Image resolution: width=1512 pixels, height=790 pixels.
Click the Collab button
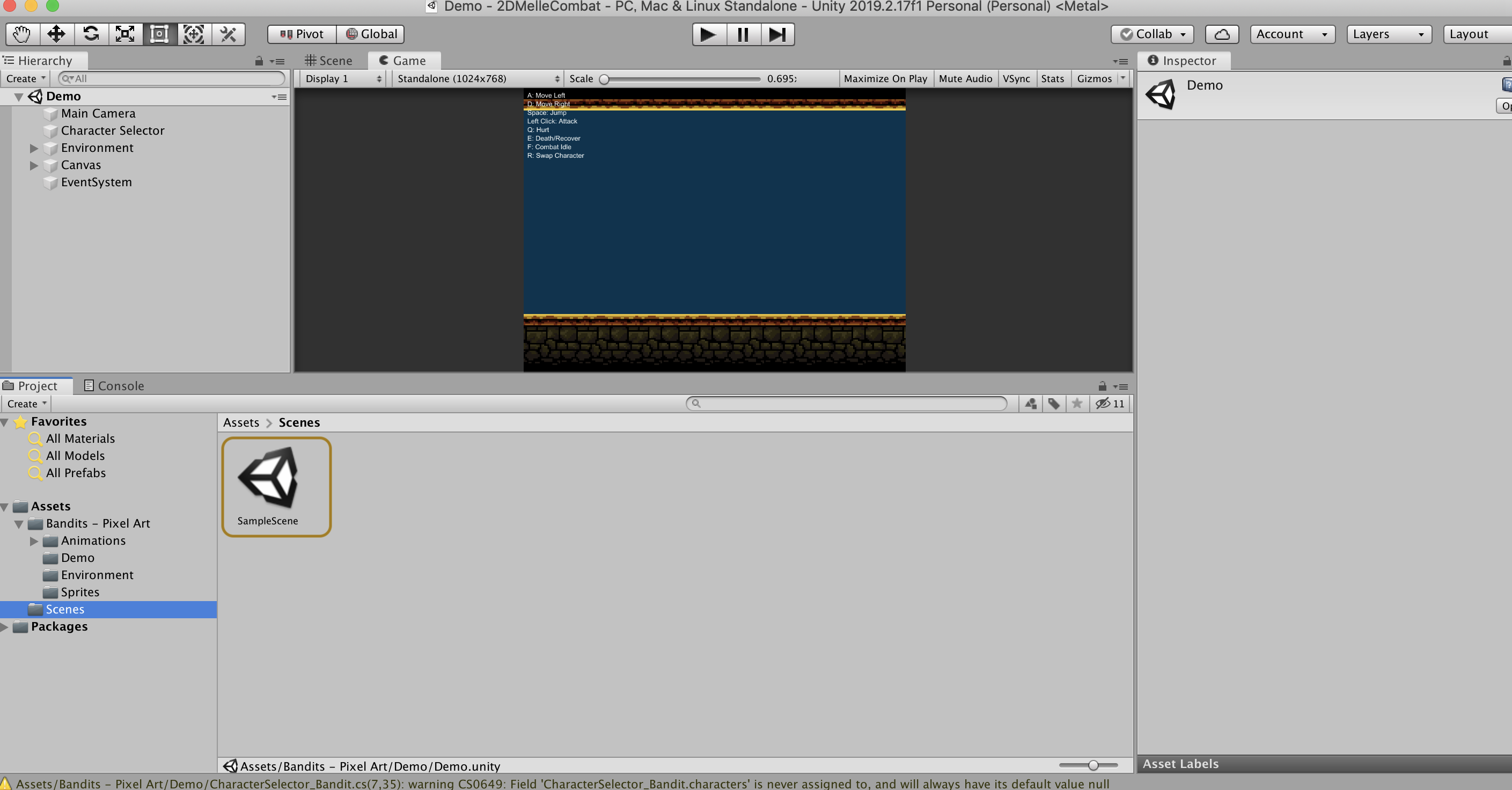(x=1152, y=34)
